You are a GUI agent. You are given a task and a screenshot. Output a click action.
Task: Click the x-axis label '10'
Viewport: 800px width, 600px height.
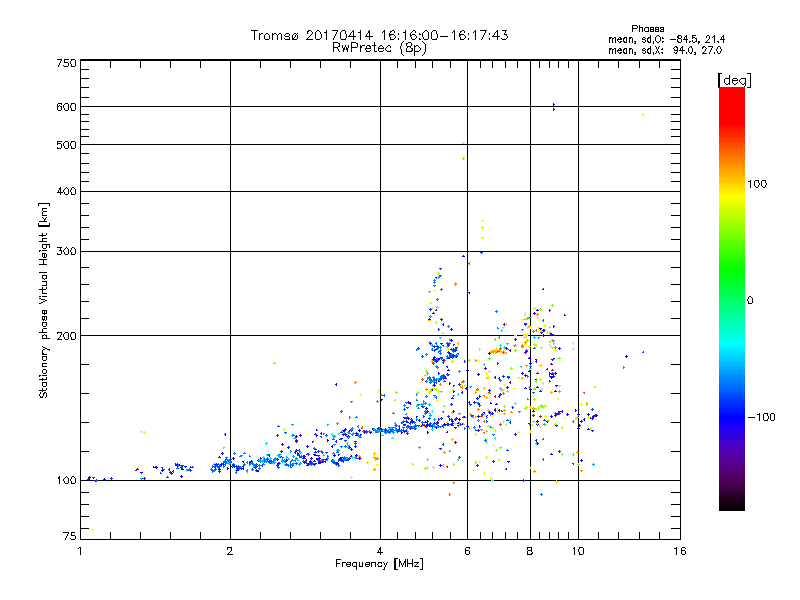pos(578,551)
